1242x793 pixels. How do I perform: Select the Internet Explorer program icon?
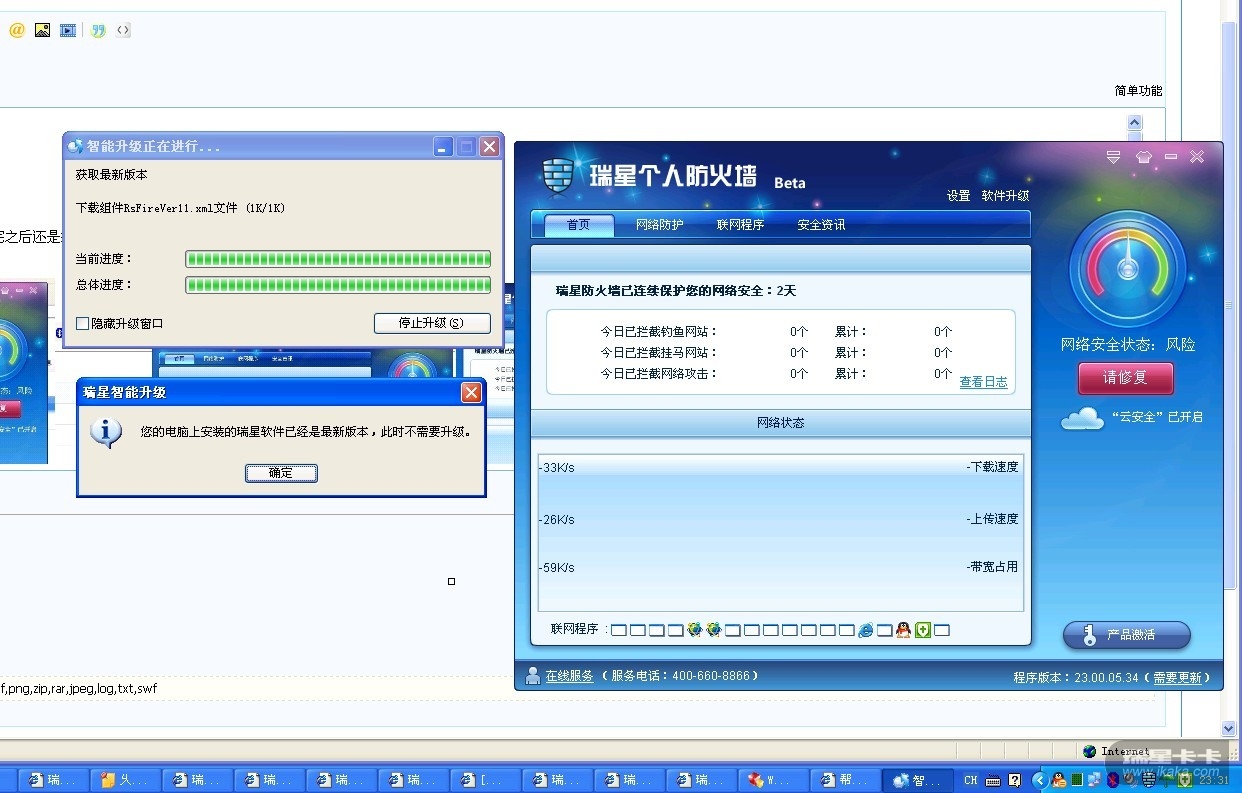pyautogui.click(x=866, y=630)
